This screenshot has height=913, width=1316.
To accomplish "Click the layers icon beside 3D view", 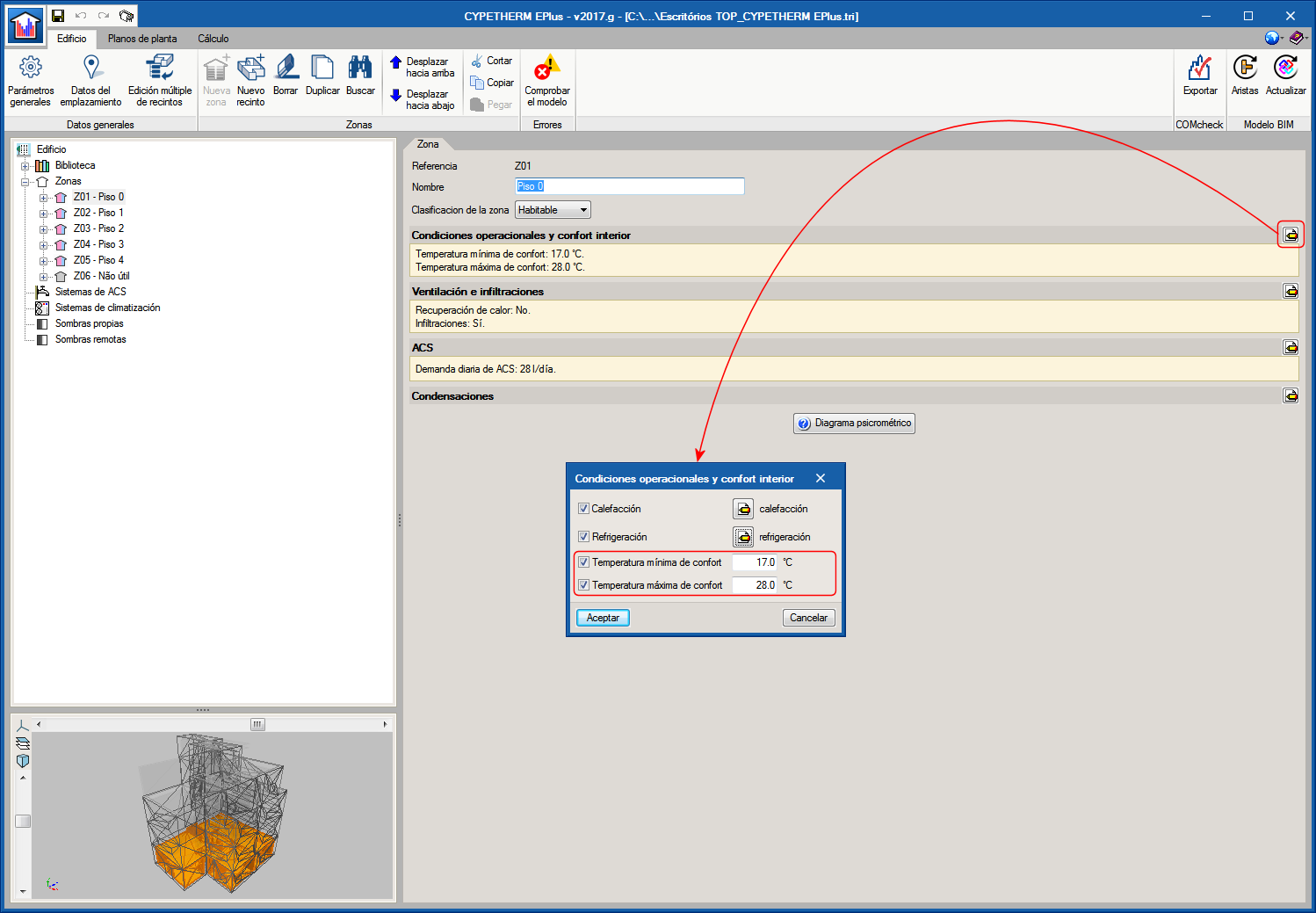I will click(23, 743).
